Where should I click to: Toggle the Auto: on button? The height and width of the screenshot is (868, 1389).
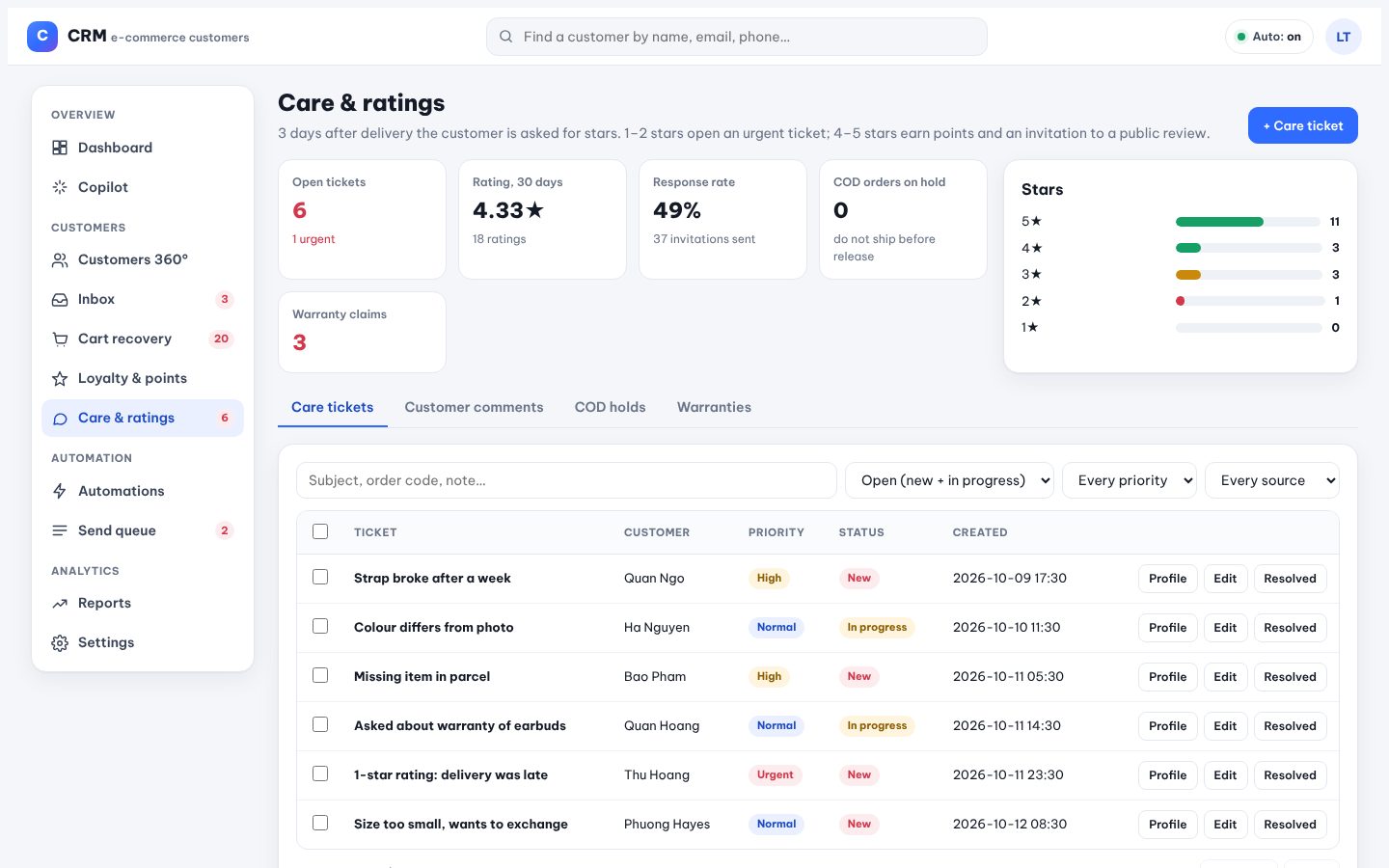click(x=1269, y=37)
